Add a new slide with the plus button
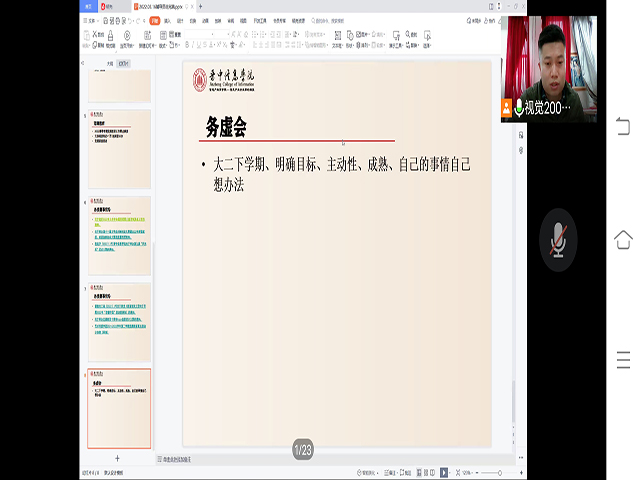This screenshot has width=640, height=480. coord(117,458)
